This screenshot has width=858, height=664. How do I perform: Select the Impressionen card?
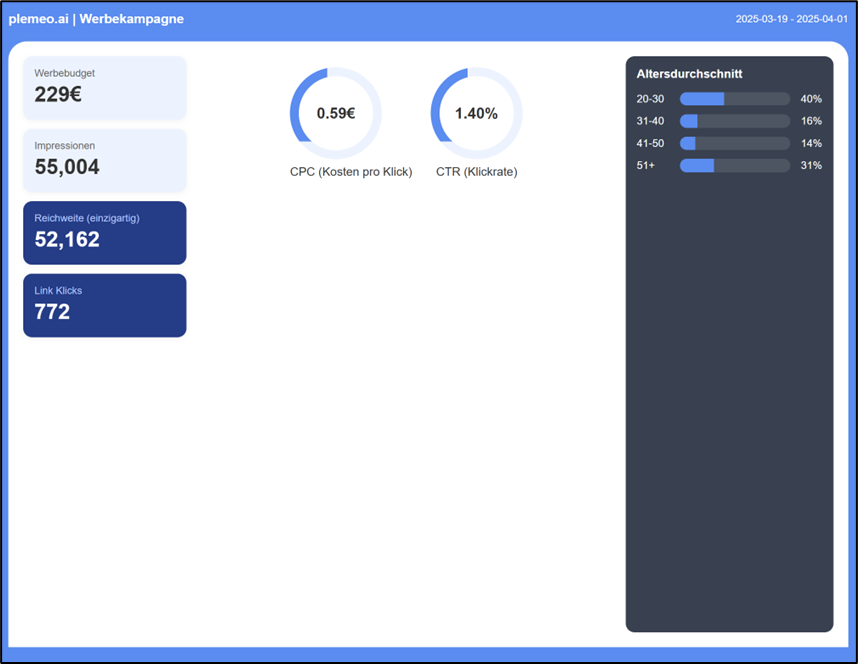(x=104, y=160)
